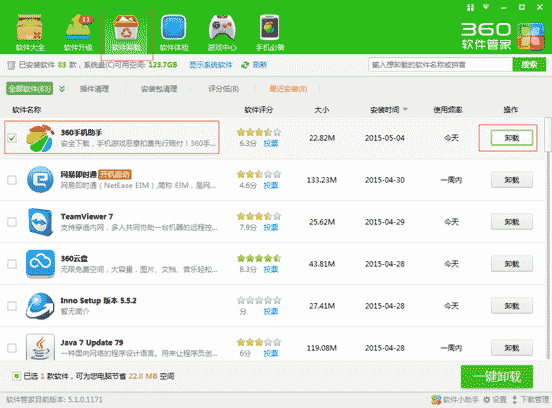Expand the chevron next to 全部软件

62,89
